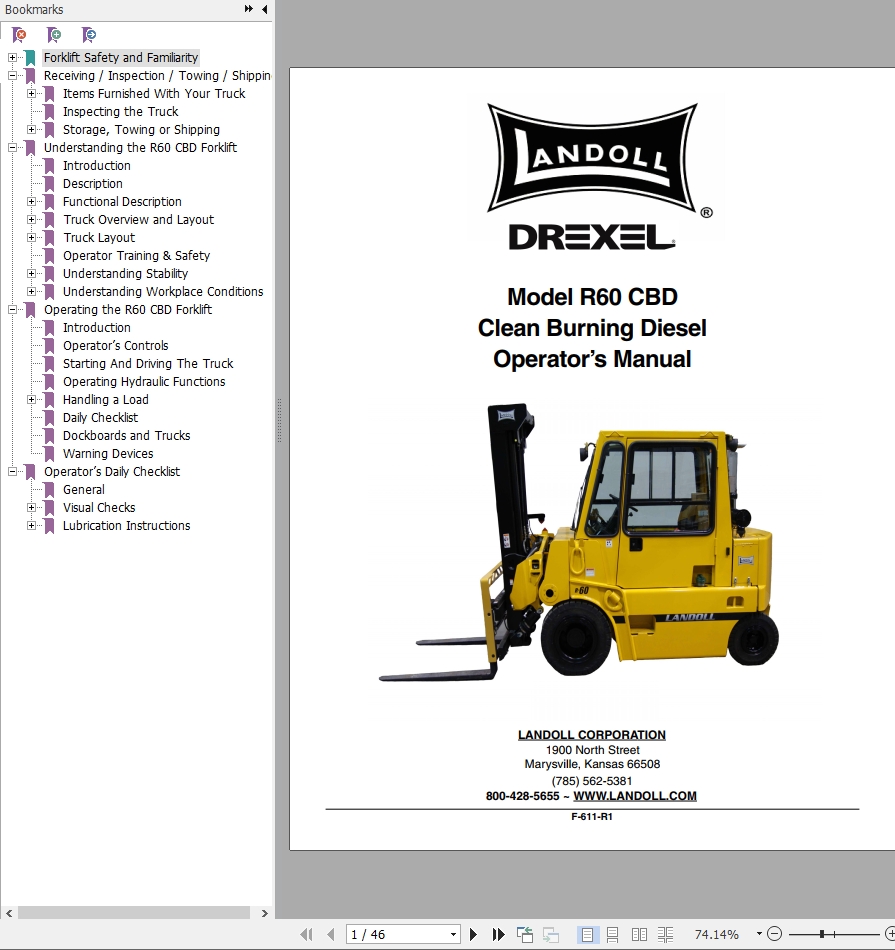This screenshot has width=895, height=950.
Task: Go to the first page
Action: (x=307, y=934)
